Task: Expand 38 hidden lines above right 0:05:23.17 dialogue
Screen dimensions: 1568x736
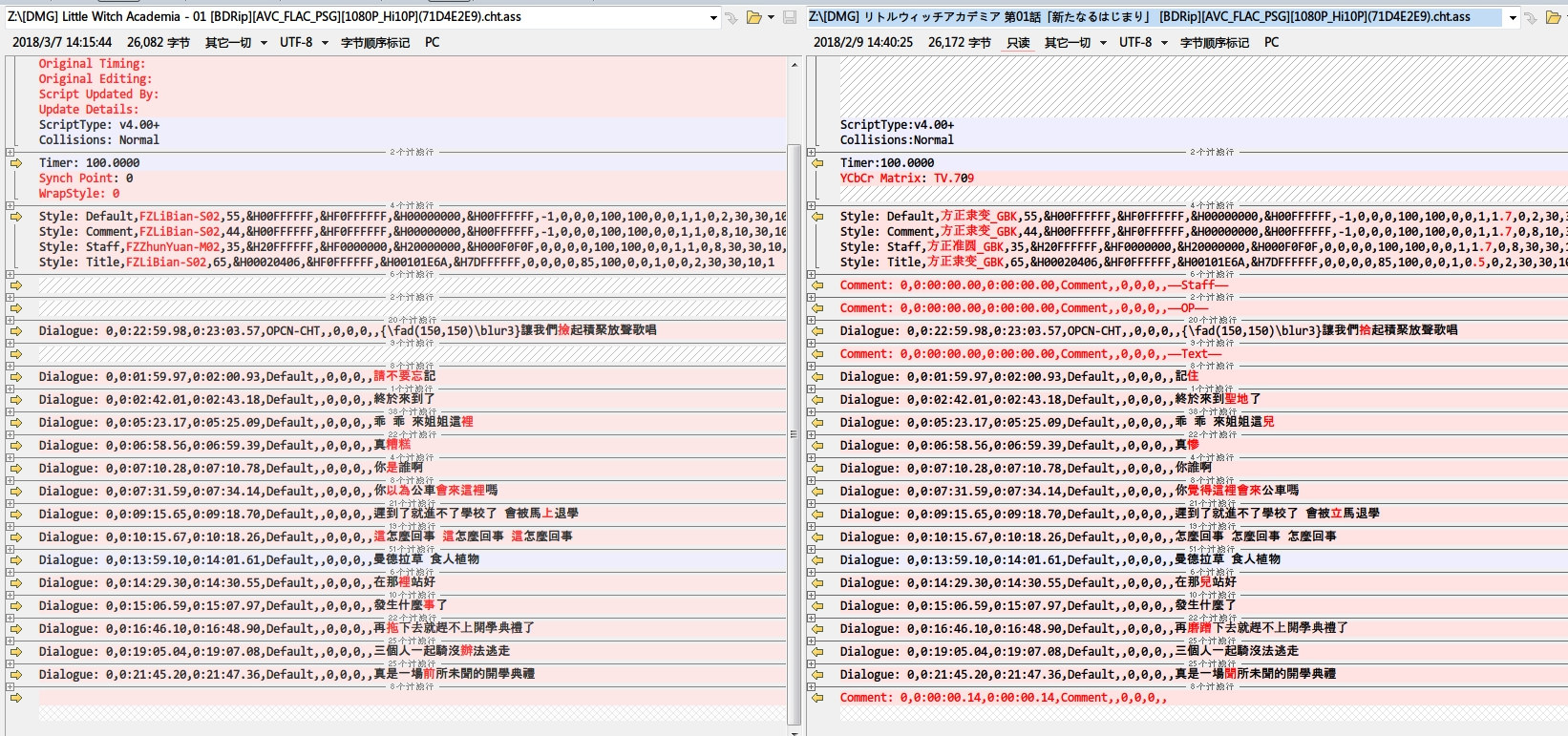Action: (x=811, y=411)
